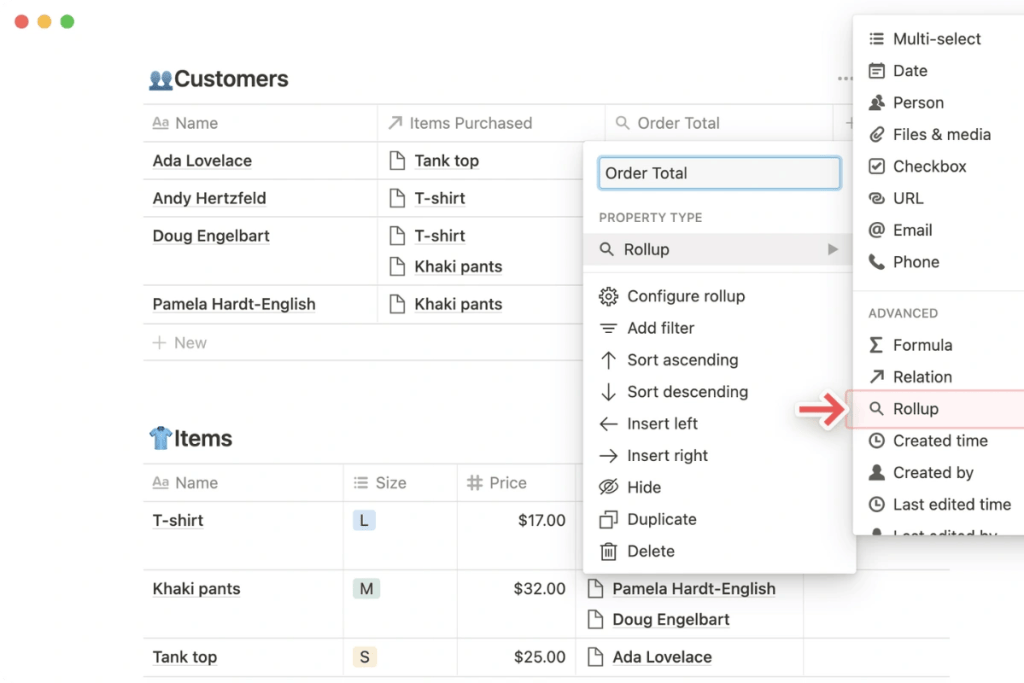Click the Items database shirt icon
Viewport: 1024px width, 683px height.
coord(160,438)
